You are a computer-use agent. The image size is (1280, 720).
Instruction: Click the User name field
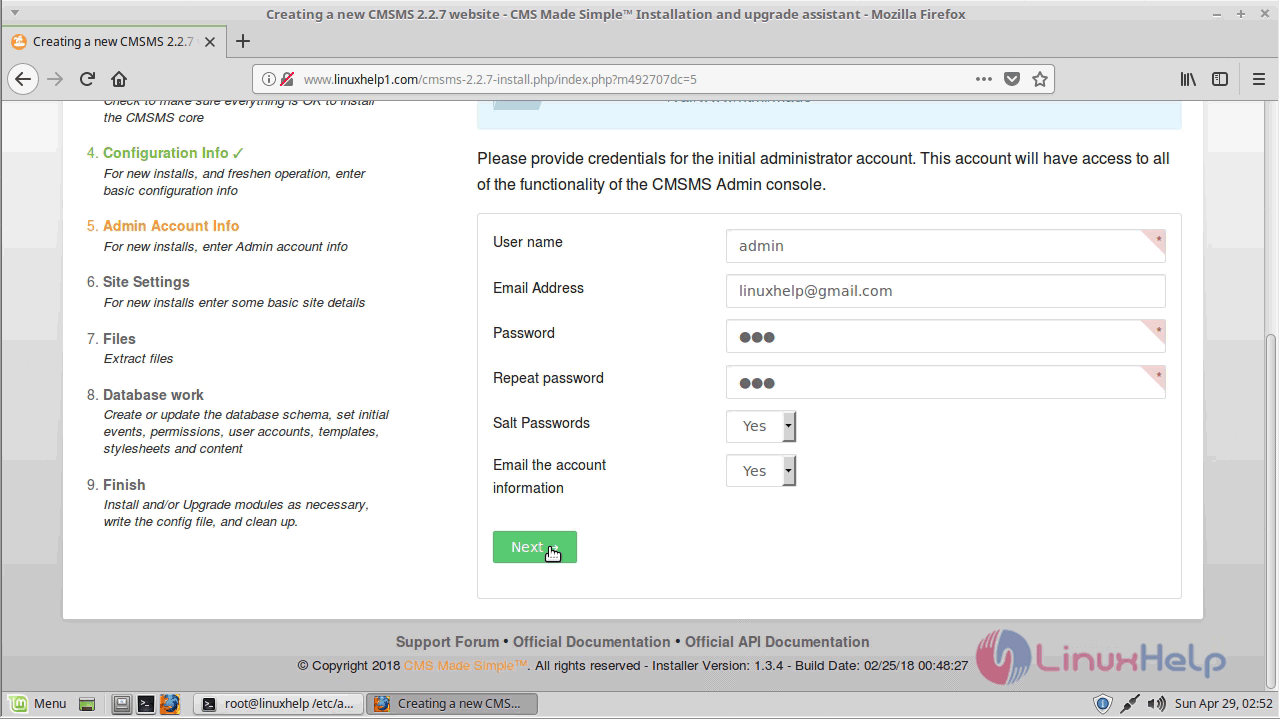point(945,246)
